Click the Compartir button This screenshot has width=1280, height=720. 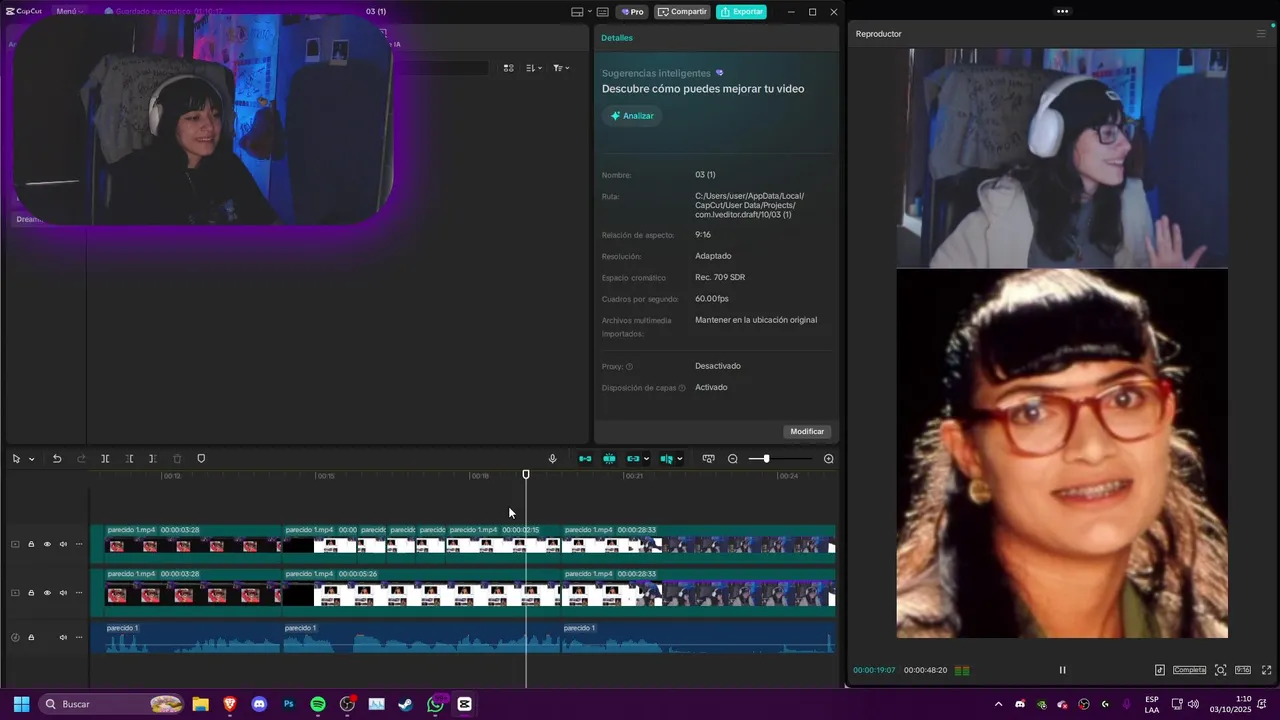(x=682, y=12)
